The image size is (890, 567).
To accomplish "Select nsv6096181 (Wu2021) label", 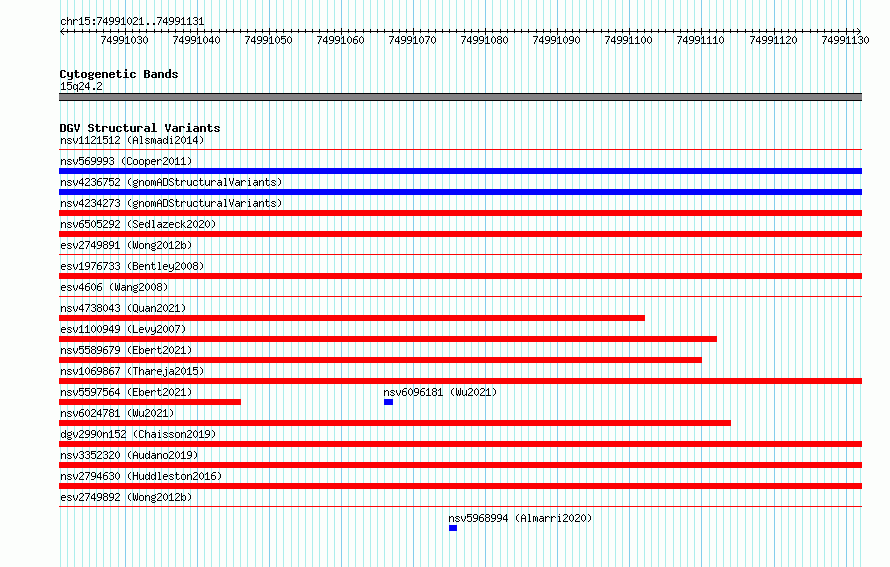I will point(440,392).
